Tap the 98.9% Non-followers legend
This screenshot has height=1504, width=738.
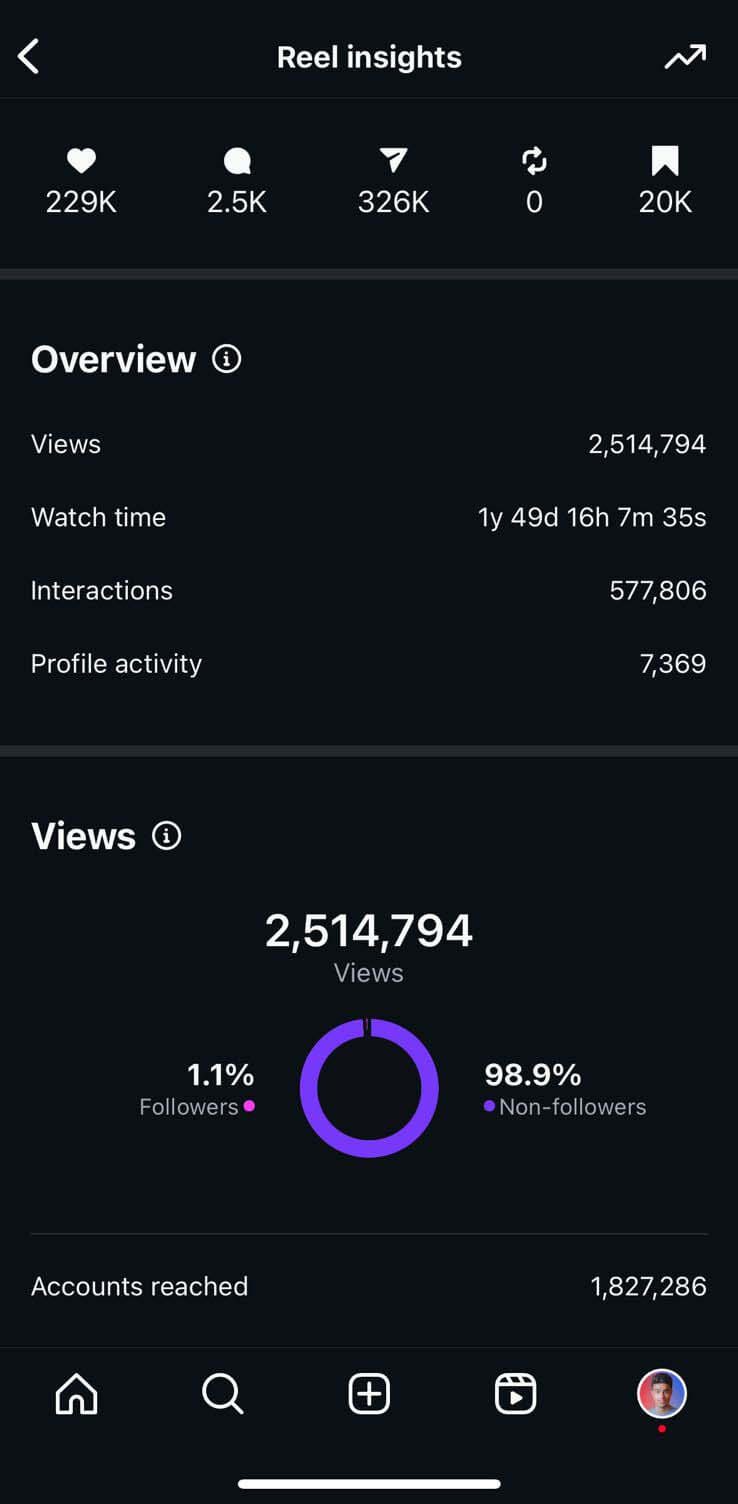[565, 1088]
